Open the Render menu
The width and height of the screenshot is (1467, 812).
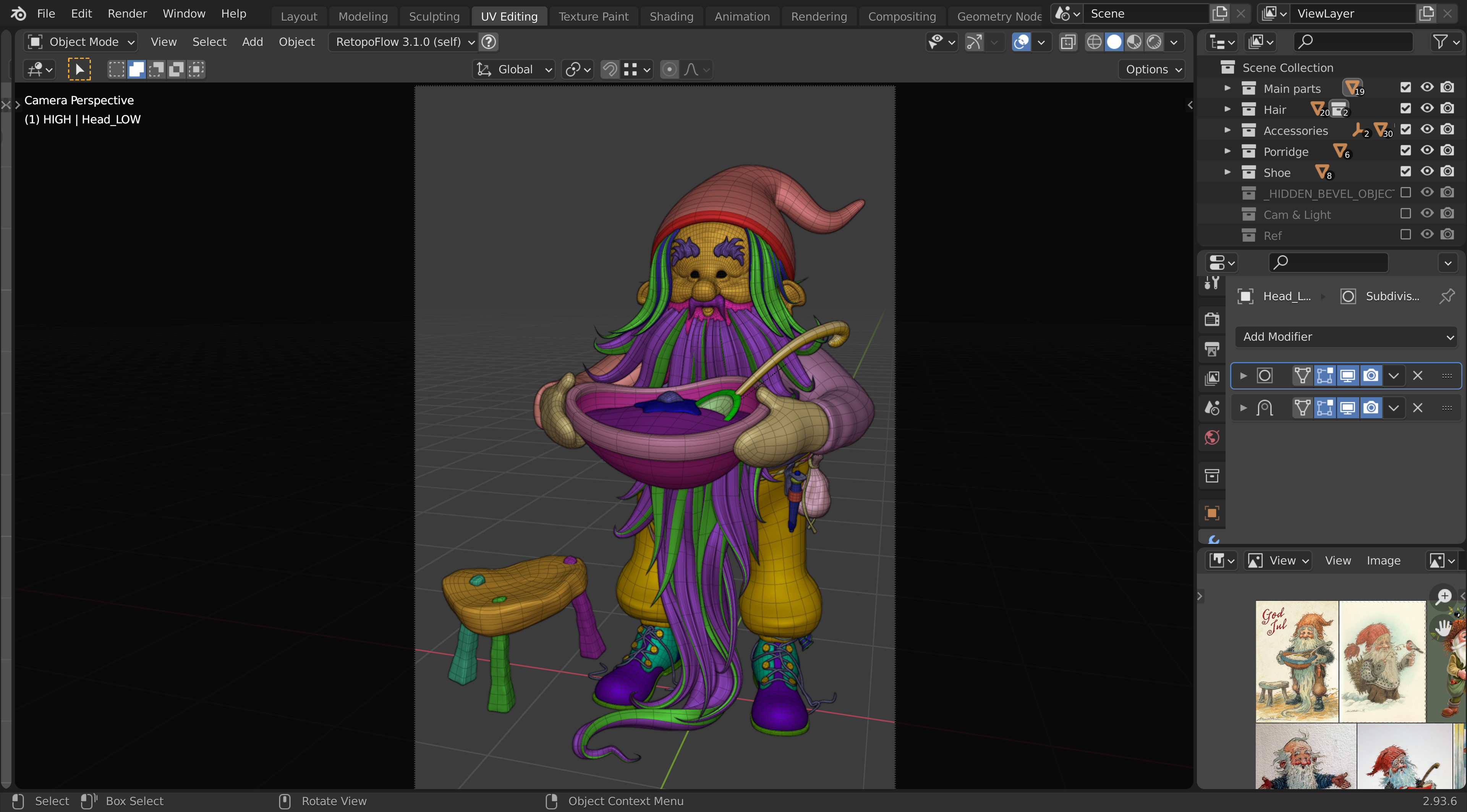point(127,14)
